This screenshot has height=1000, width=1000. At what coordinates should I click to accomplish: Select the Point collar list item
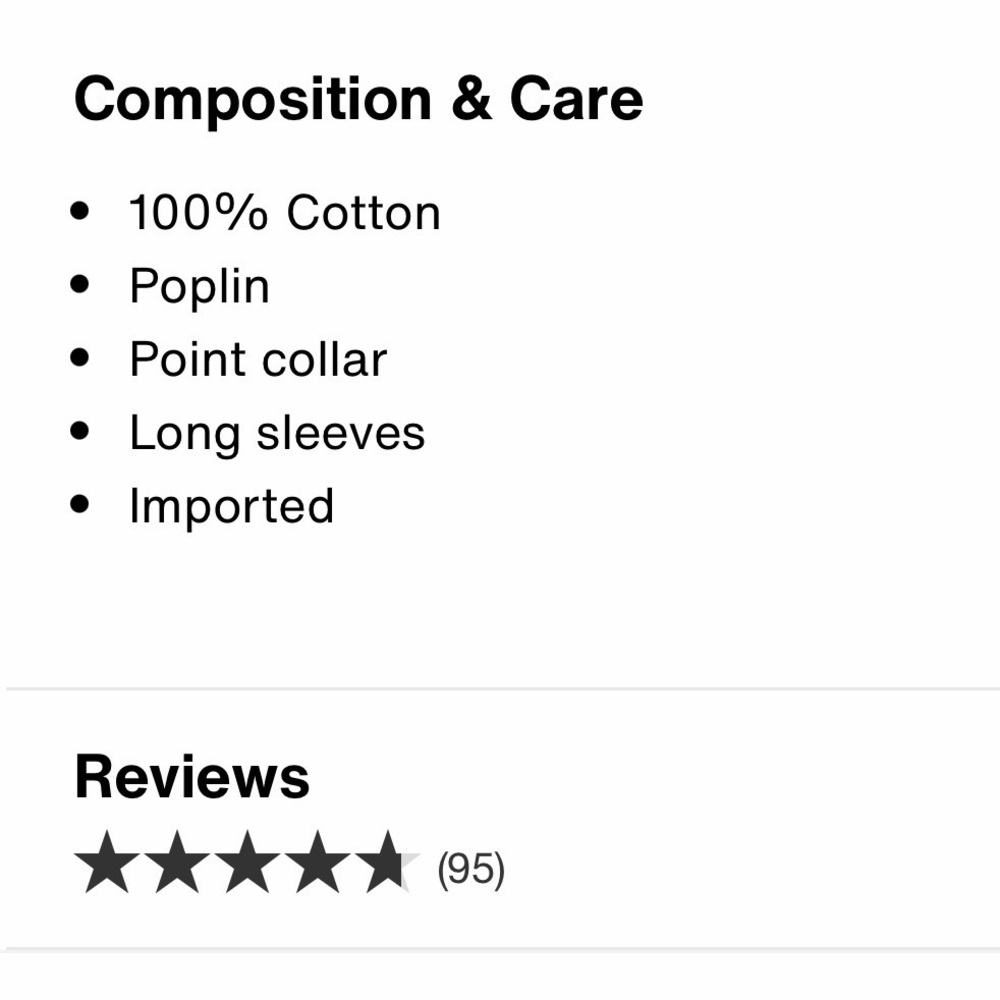point(258,359)
